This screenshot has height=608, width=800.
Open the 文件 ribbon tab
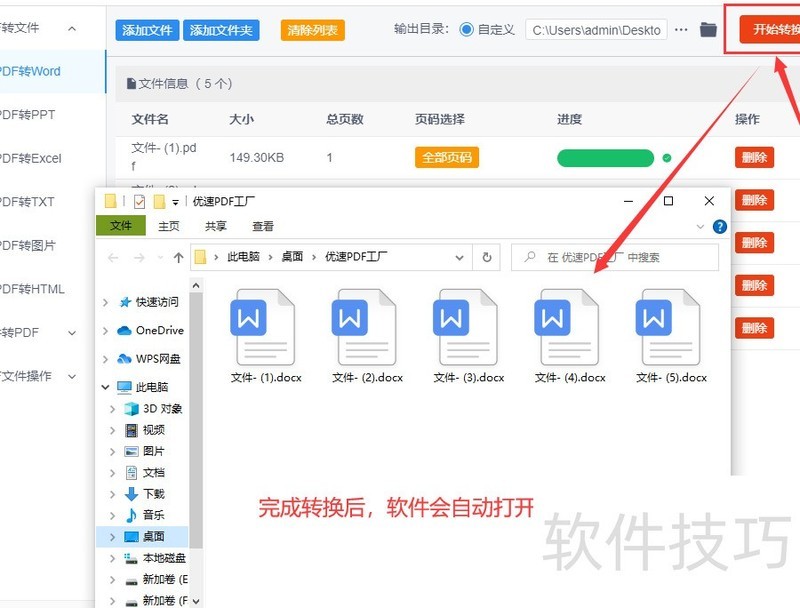121,226
